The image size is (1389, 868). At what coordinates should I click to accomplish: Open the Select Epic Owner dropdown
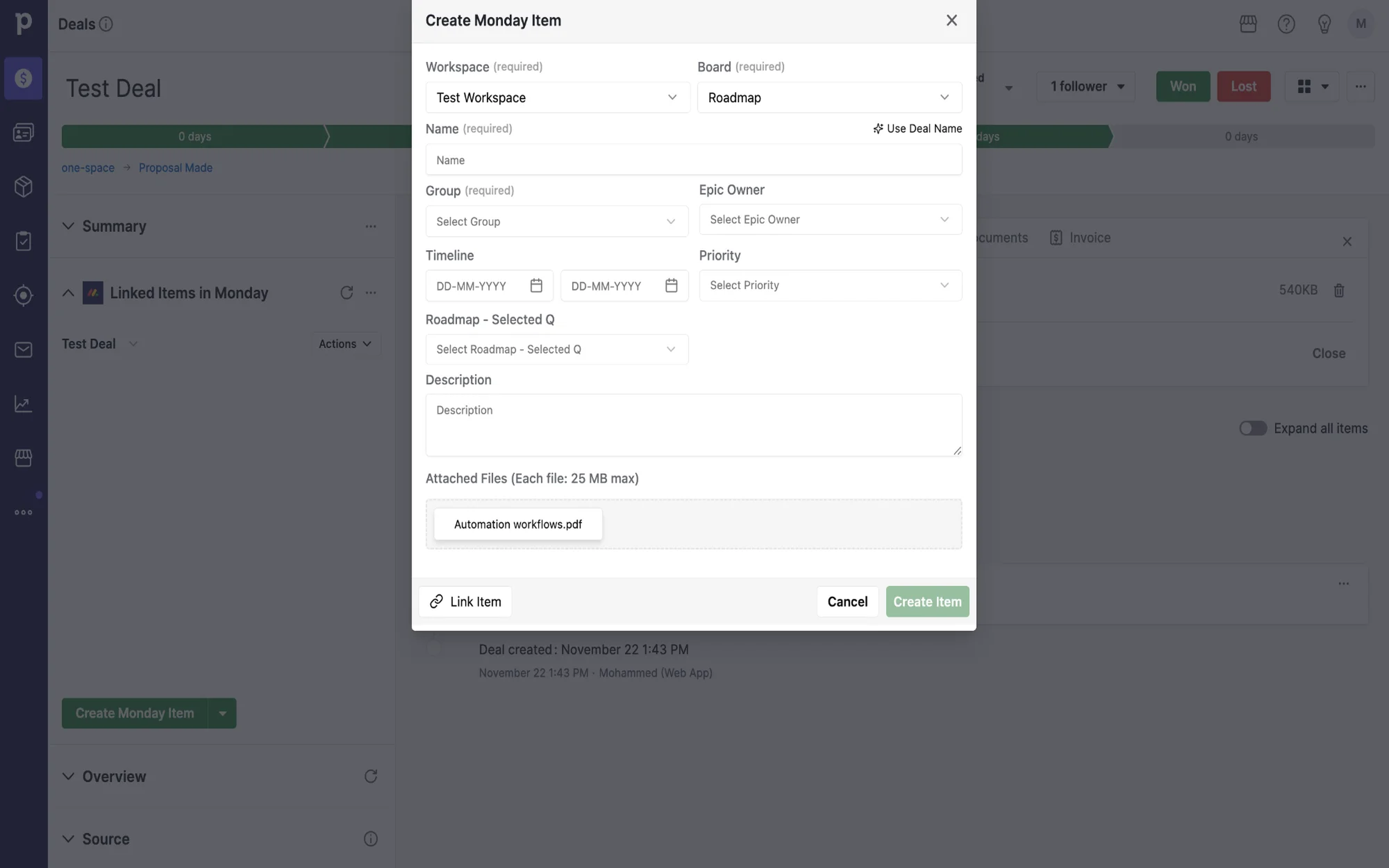[x=830, y=219]
